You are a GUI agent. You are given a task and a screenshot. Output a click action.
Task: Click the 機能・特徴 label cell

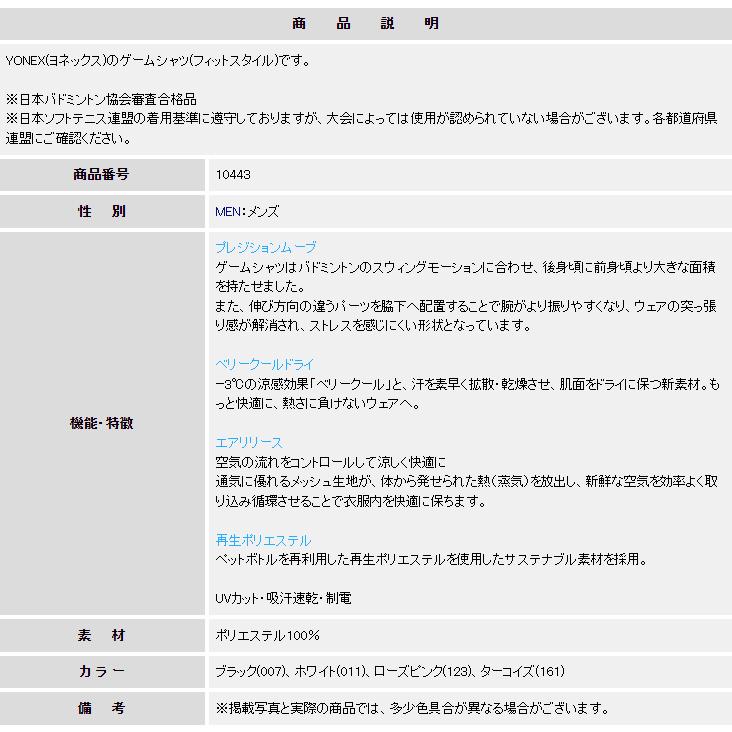102,423
